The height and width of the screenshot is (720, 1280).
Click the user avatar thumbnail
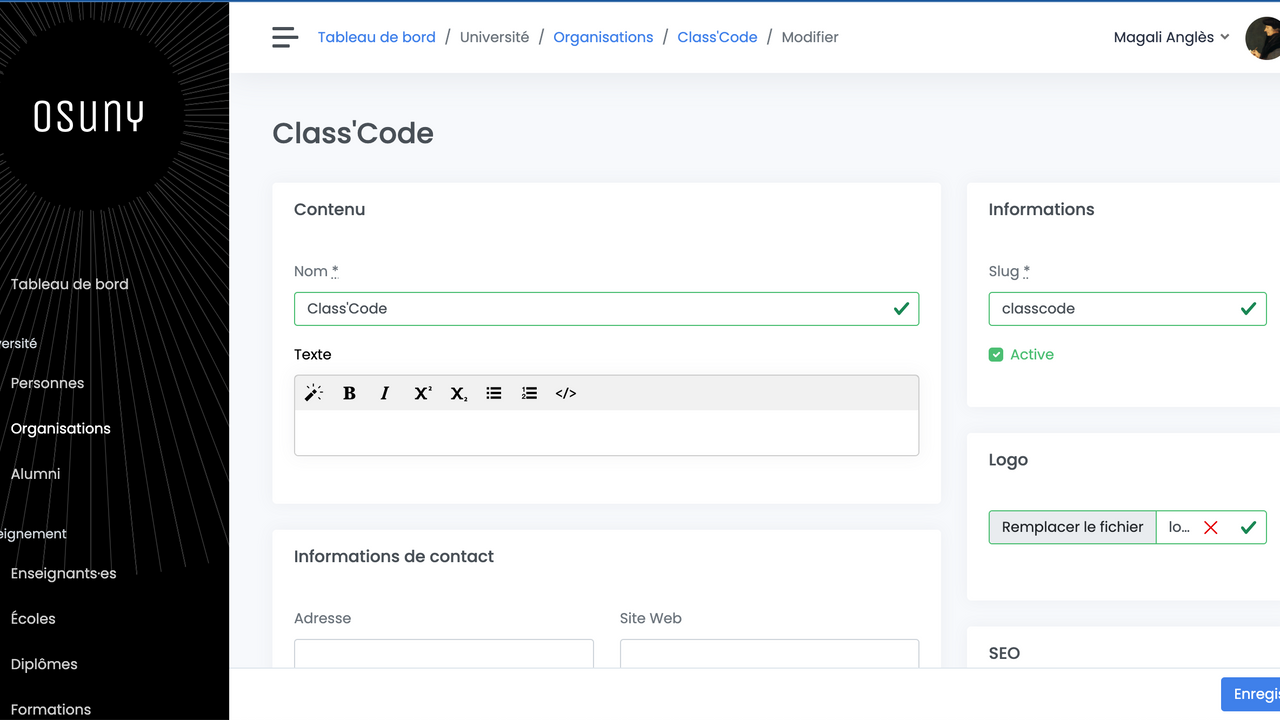[x=1262, y=38]
